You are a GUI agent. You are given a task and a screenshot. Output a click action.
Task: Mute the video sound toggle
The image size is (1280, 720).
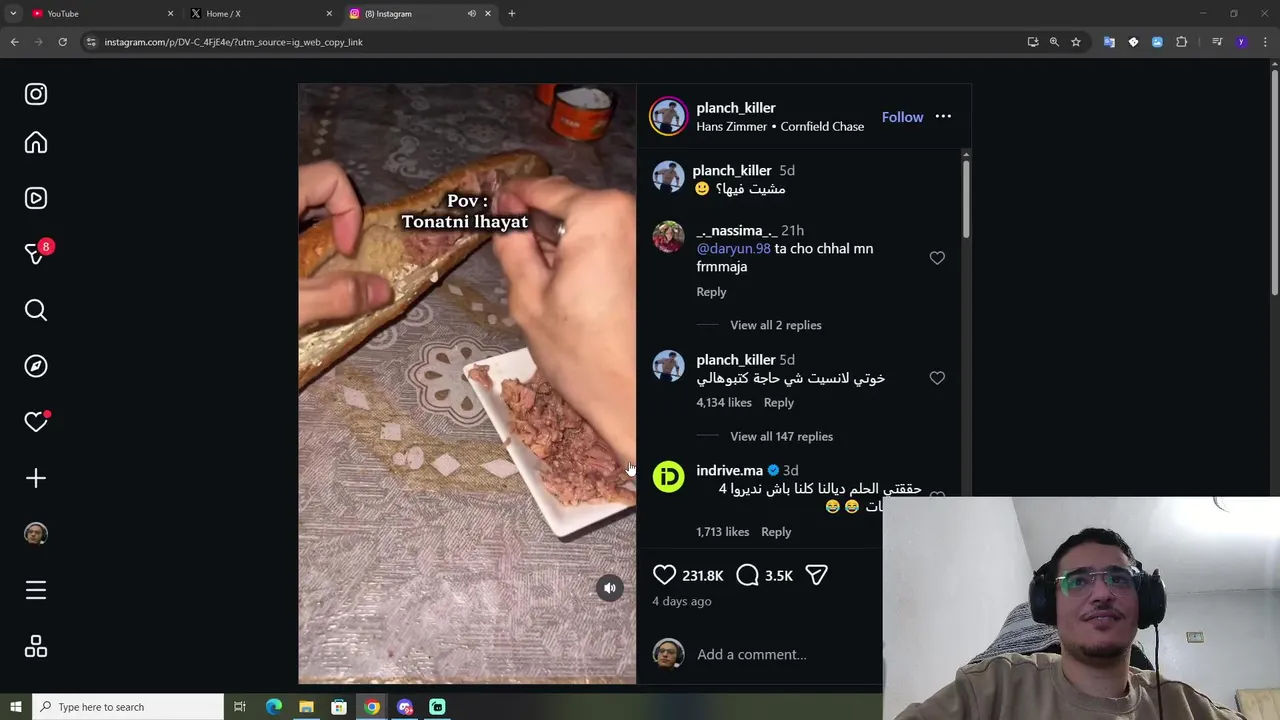[x=610, y=588]
